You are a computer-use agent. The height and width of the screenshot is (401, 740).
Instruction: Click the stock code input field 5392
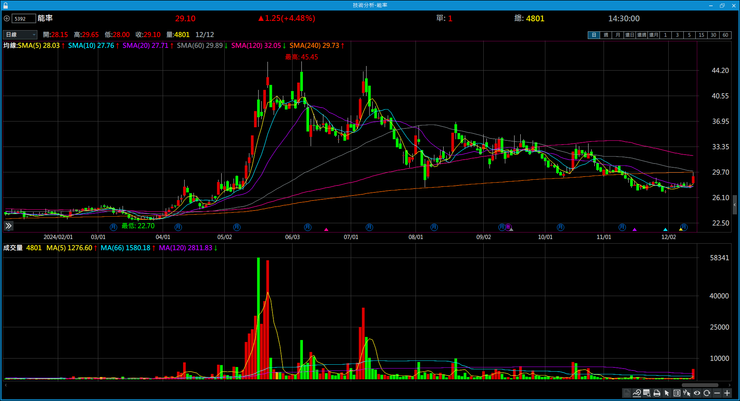pyautogui.click(x=21, y=18)
